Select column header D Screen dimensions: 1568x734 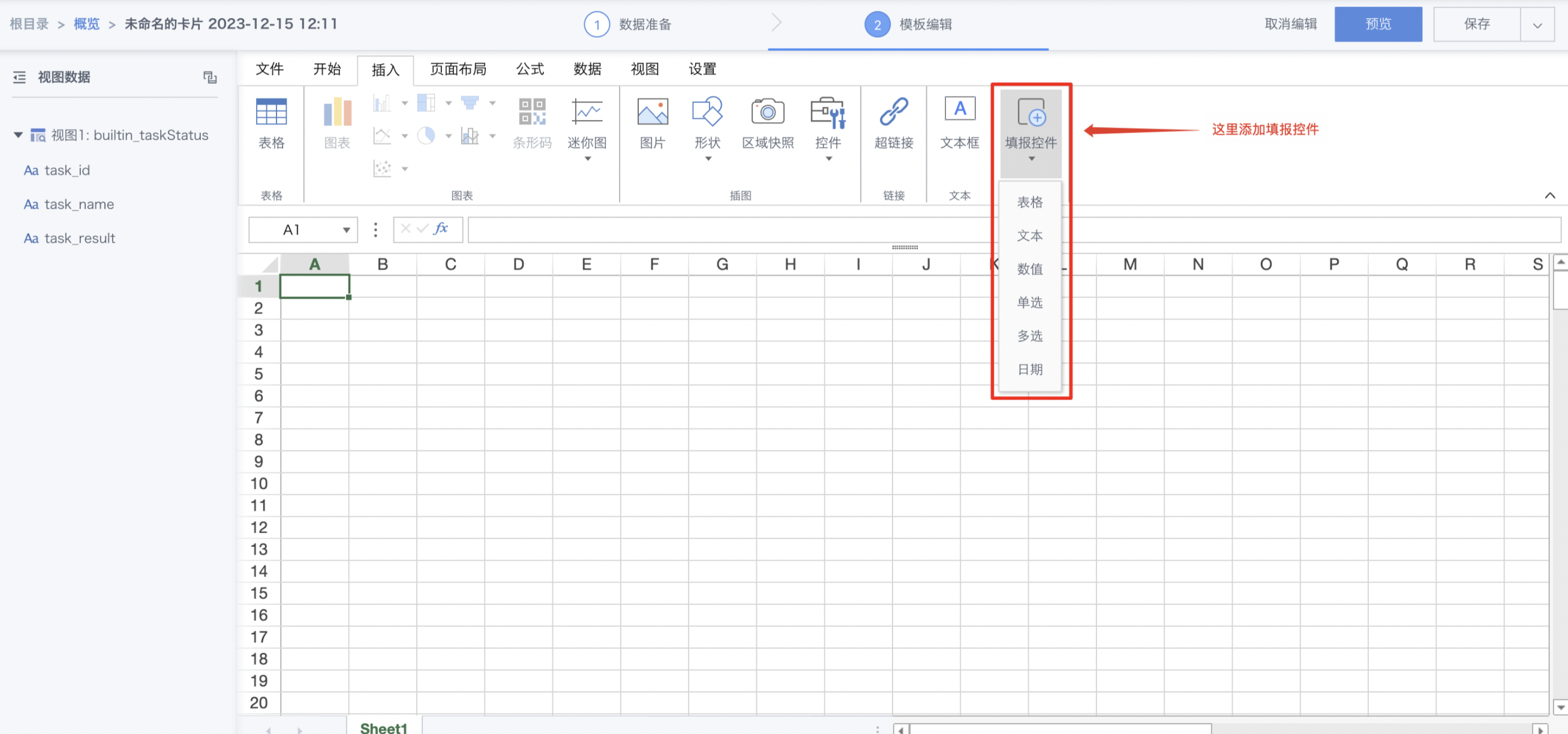(x=519, y=264)
